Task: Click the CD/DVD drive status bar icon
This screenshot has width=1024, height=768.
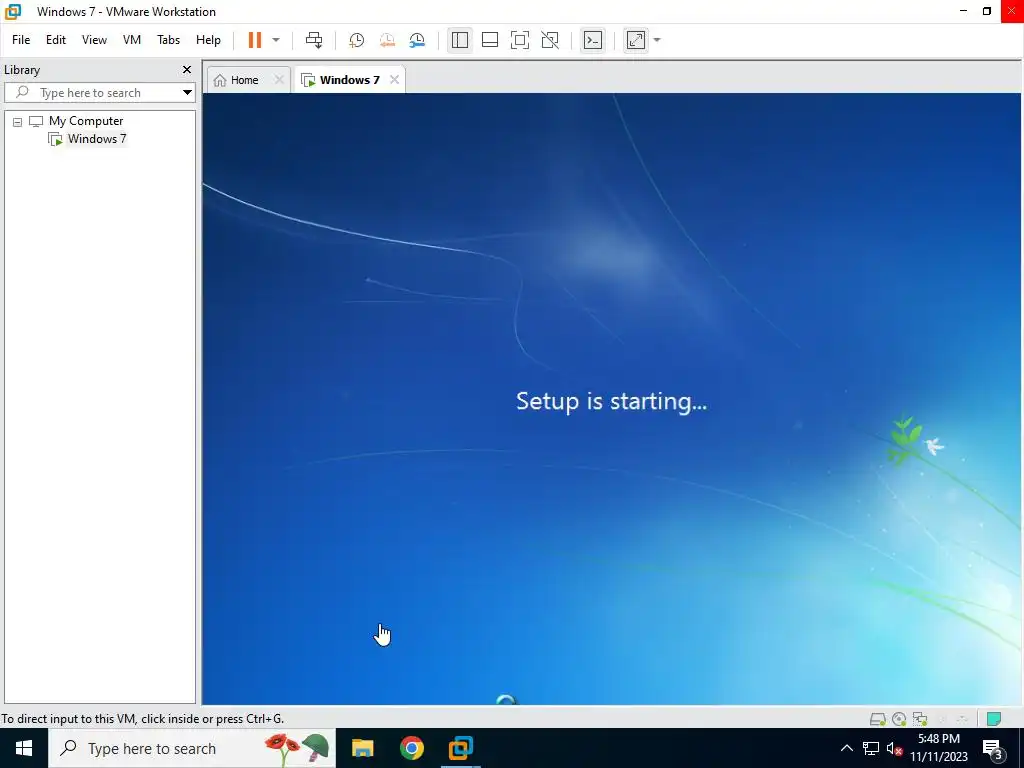Action: pyautogui.click(x=899, y=719)
